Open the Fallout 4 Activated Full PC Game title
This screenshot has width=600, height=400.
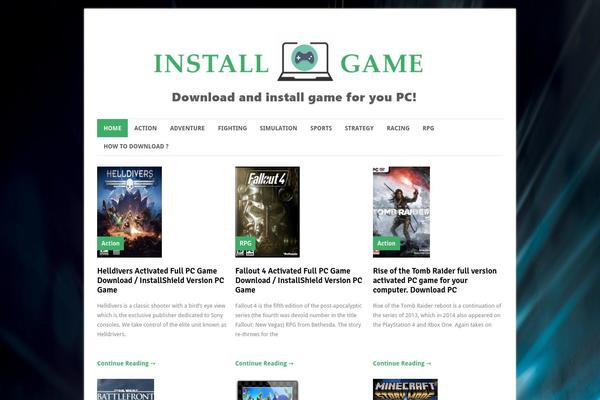(298, 280)
